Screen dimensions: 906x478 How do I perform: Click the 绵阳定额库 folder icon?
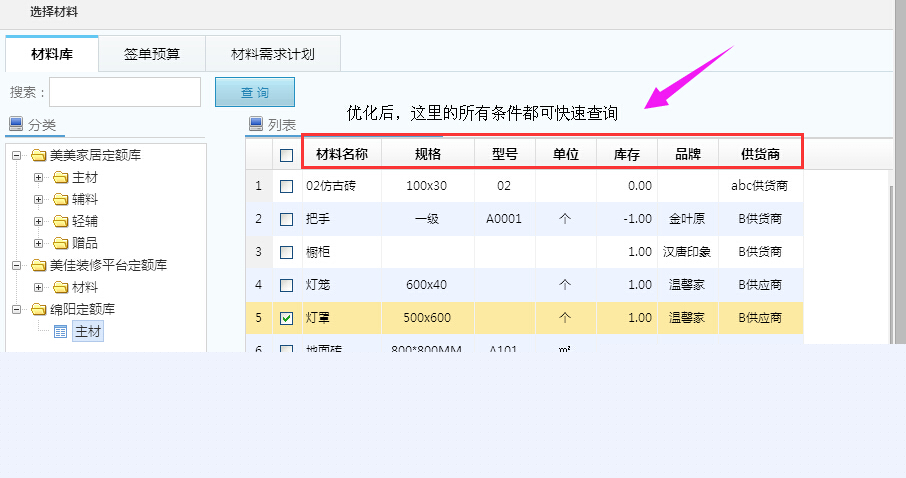coord(39,309)
